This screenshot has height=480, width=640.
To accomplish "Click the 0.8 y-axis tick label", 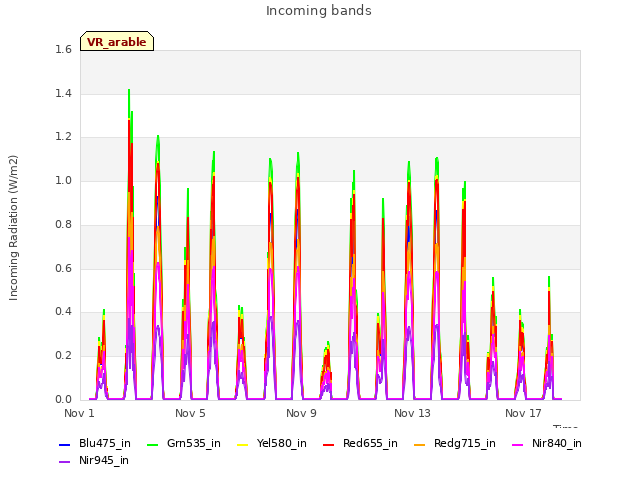I will point(63,224).
